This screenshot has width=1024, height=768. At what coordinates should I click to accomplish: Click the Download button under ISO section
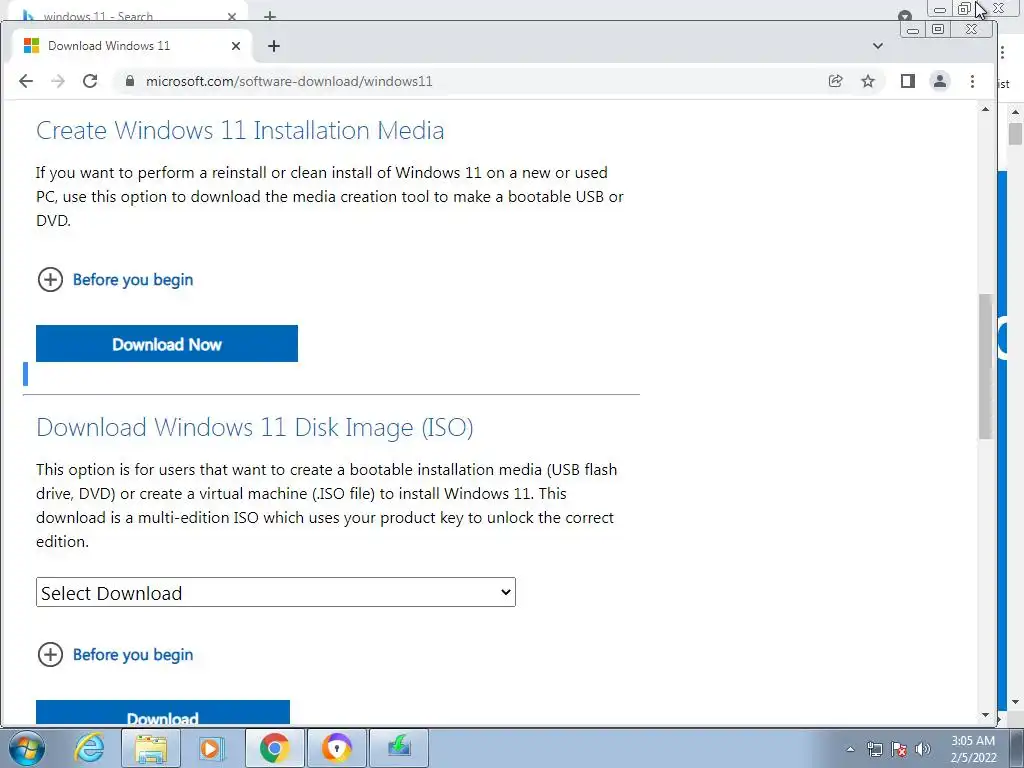[x=163, y=713]
